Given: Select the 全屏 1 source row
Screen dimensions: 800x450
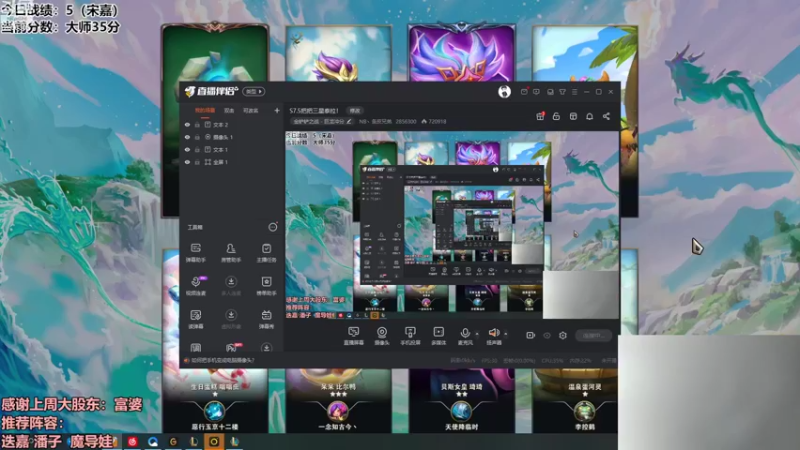Looking at the screenshot, I should pyautogui.click(x=232, y=162).
